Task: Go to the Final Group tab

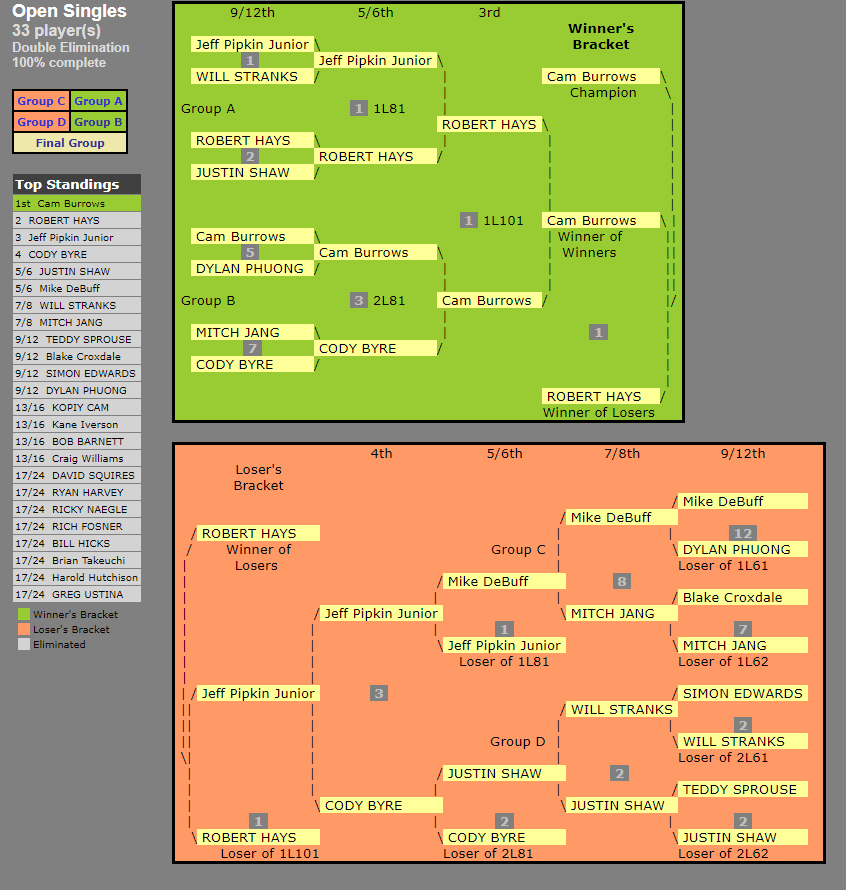Action: click(70, 143)
